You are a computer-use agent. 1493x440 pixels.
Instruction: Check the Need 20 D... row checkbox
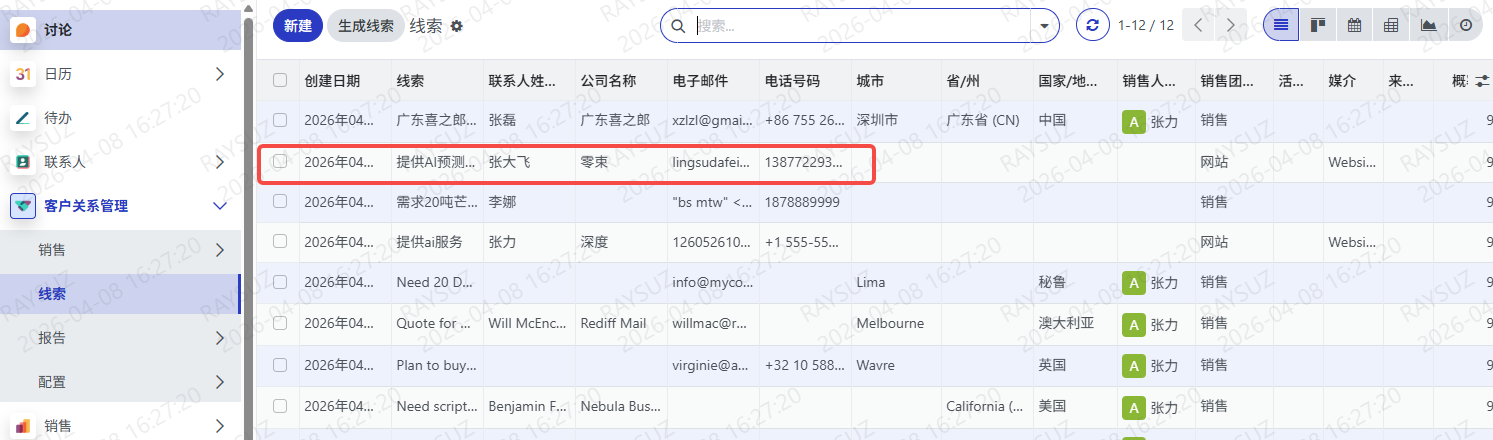coord(280,283)
